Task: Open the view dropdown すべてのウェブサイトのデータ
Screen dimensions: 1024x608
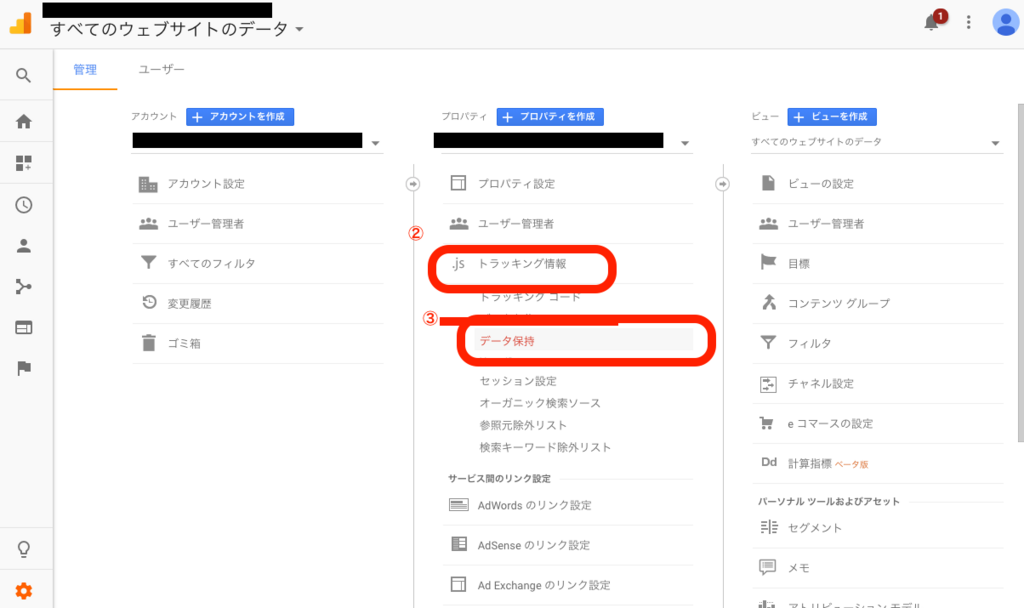Action: pos(876,142)
